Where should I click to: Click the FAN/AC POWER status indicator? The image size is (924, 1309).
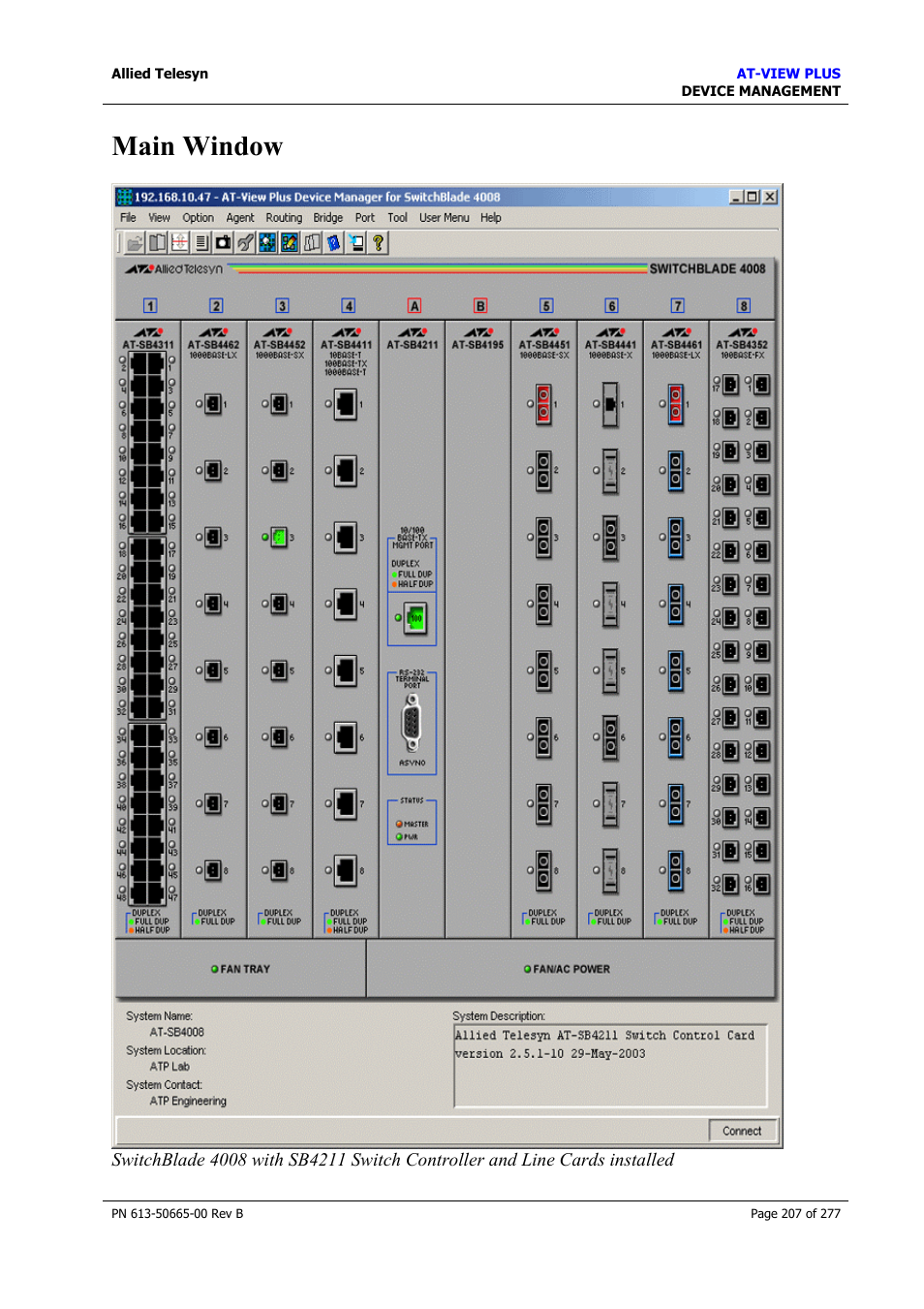567,969
